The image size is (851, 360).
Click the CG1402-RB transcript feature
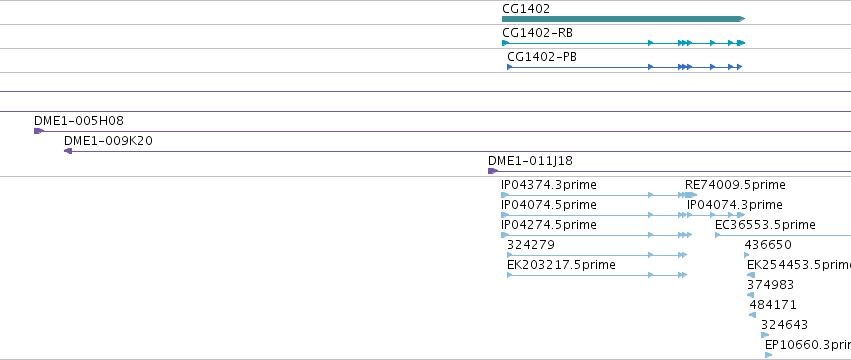click(x=624, y=43)
